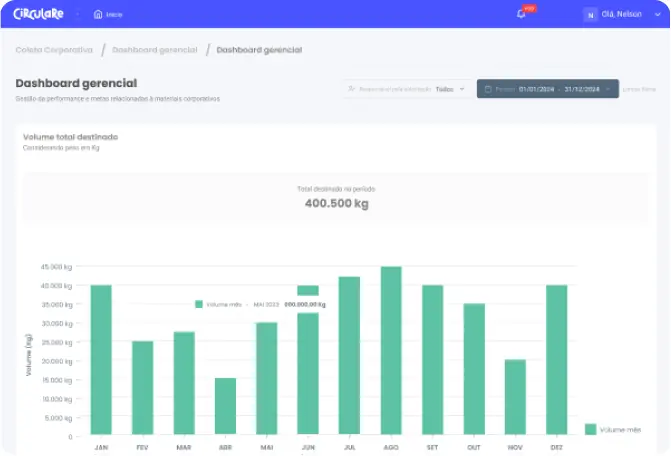Viewport: 671px width, 456px height.
Task: Click the Total destinado no período label
Action: [336, 189]
